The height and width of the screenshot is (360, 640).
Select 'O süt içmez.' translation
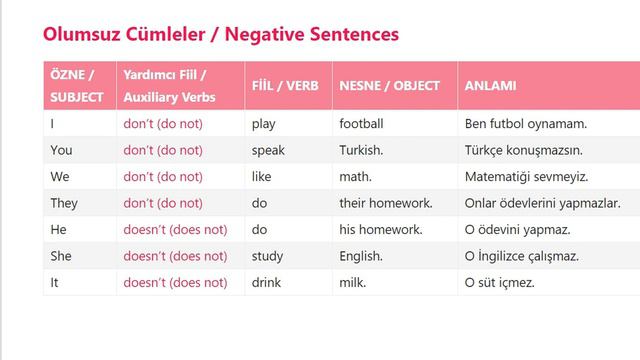click(500, 282)
